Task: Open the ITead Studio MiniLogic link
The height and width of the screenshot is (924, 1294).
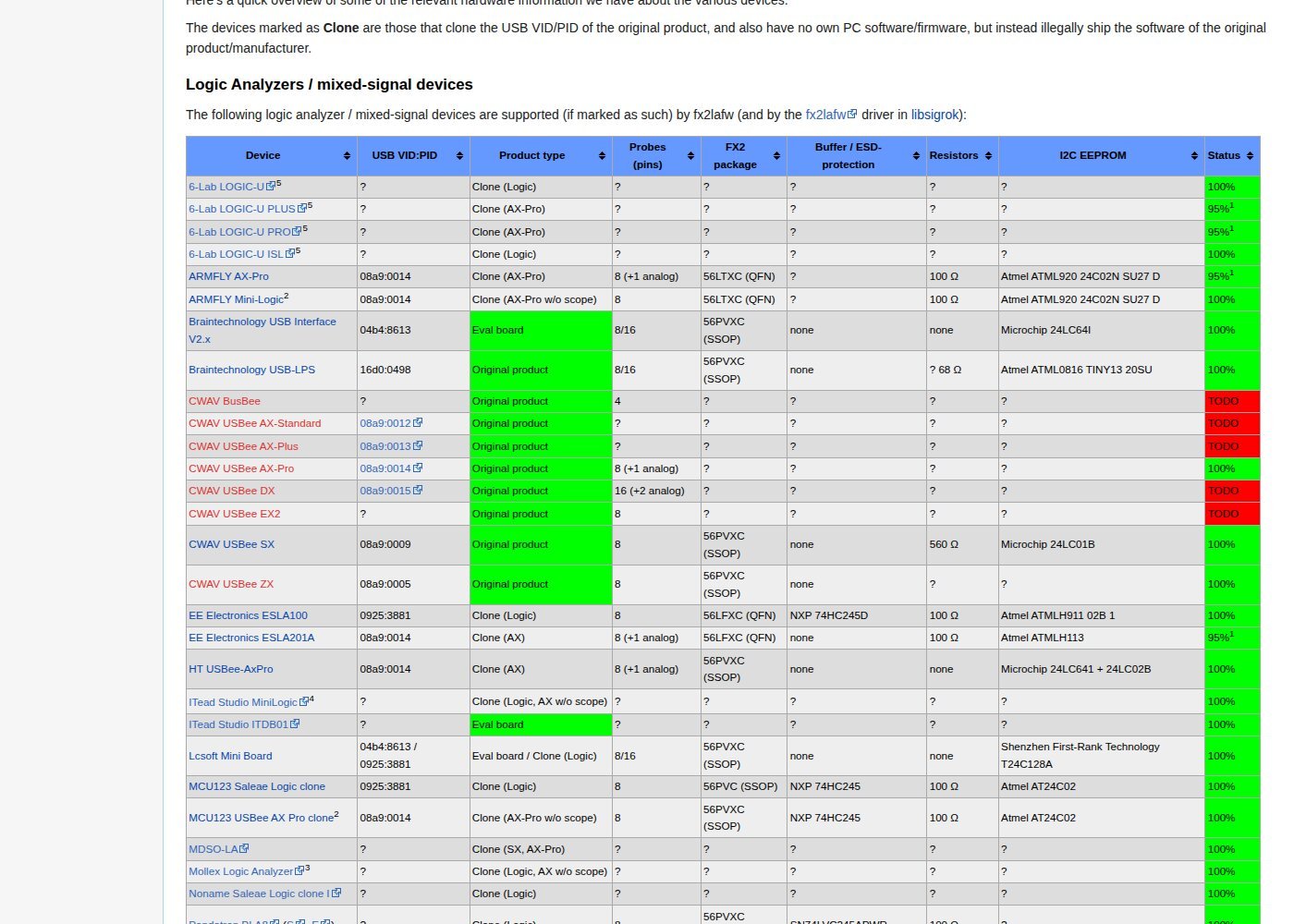Action: [x=243, y=702]
